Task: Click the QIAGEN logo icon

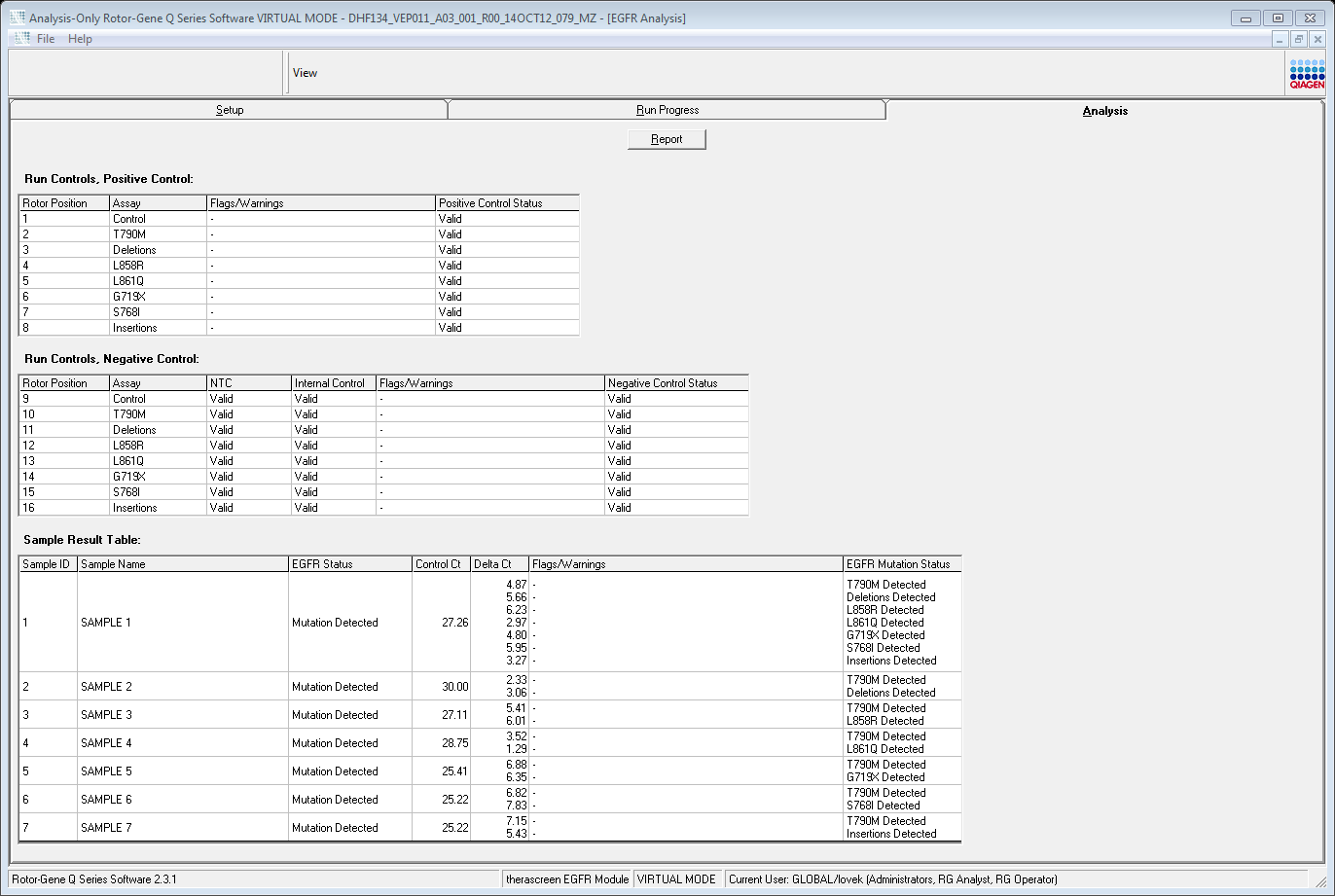Action: (1307, 73)
